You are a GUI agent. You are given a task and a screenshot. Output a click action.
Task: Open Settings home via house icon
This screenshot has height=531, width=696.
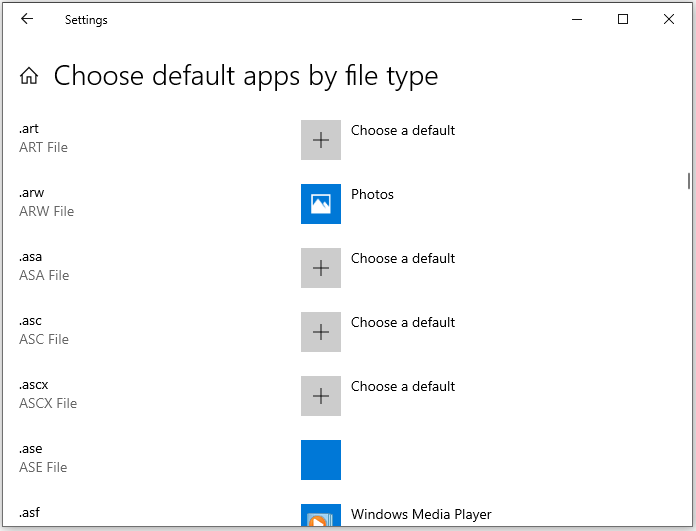point(29,75)
